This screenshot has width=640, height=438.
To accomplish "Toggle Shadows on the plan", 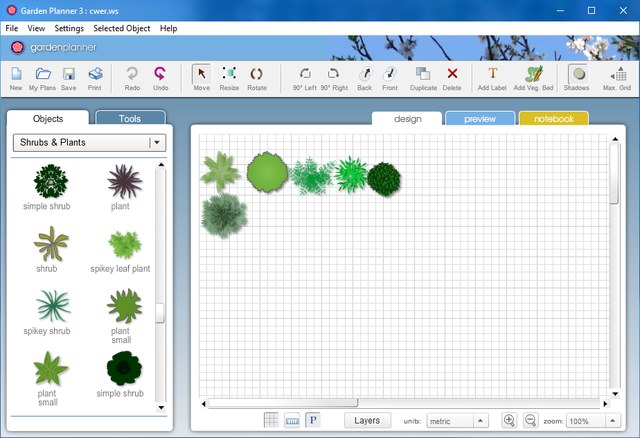I will (577, 77).
